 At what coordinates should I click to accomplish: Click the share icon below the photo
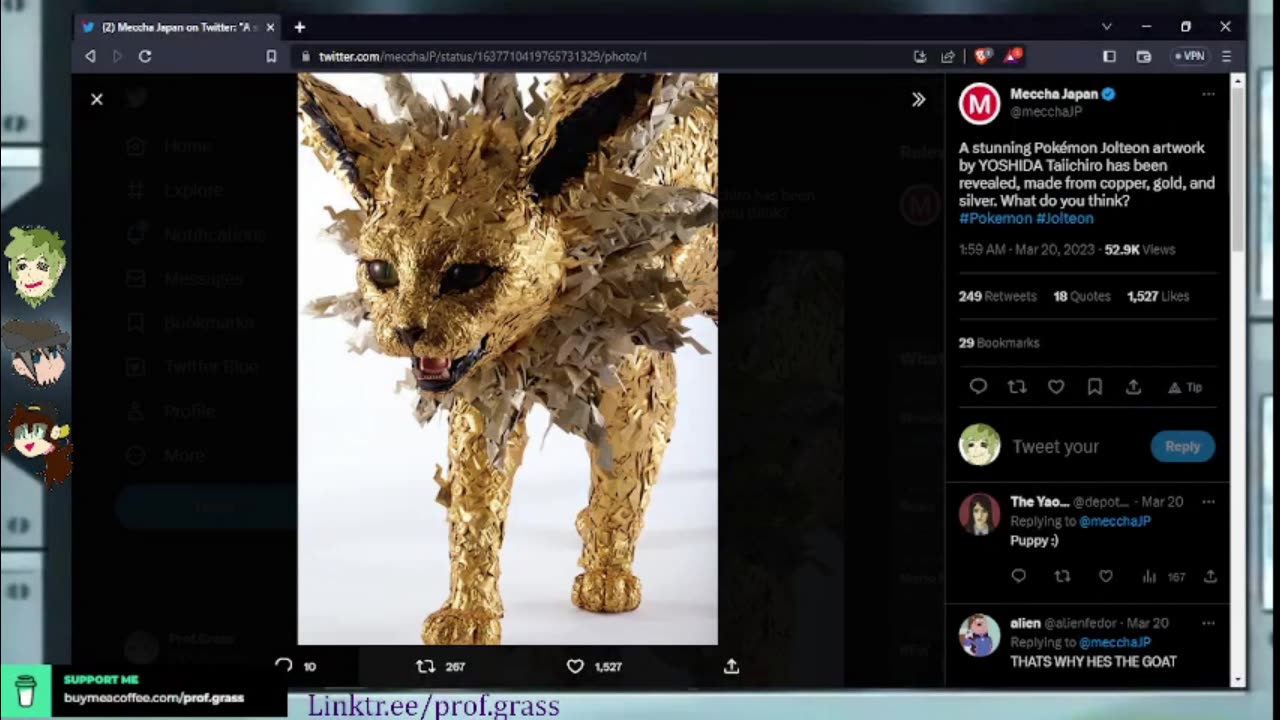point(731,666)
